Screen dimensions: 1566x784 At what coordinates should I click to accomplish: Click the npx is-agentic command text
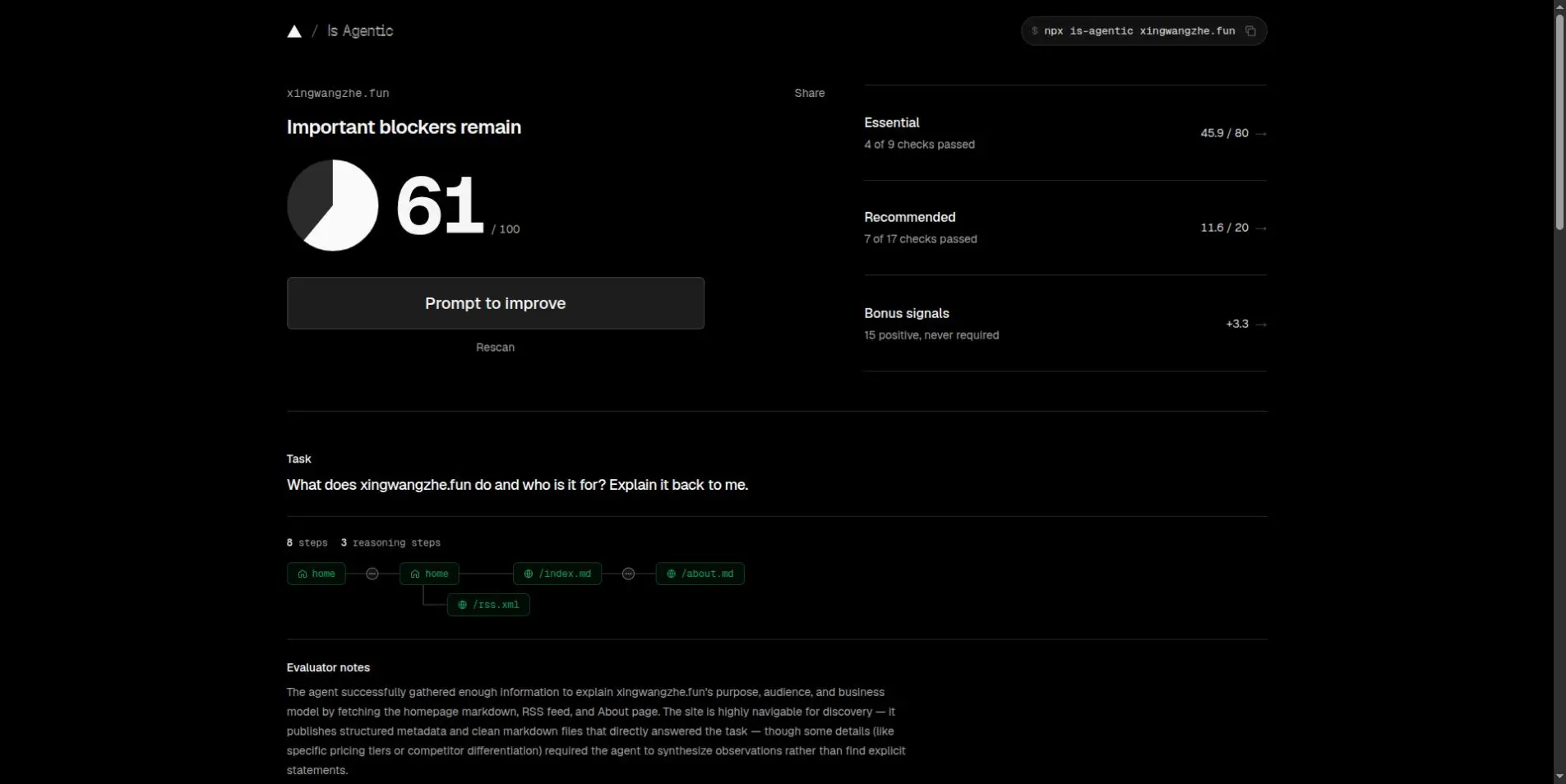point(1139,31)
